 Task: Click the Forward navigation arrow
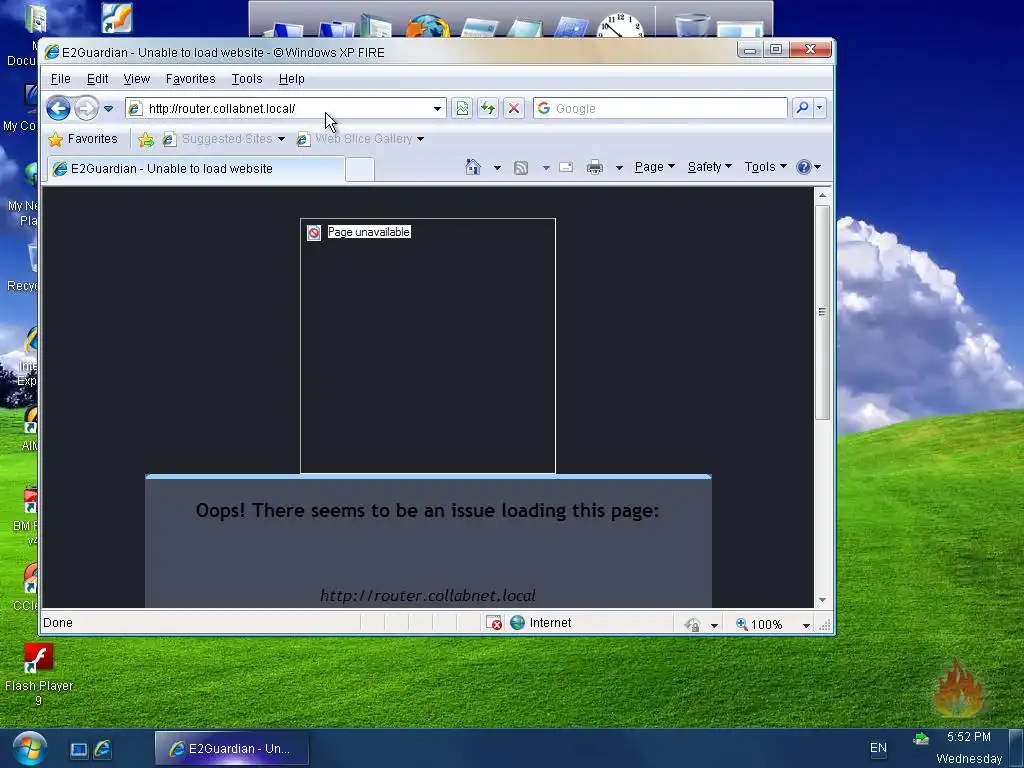86,108
